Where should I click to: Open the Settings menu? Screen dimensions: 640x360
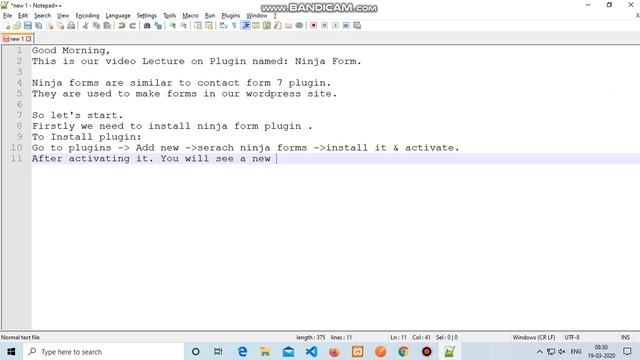click(x=147, y=16)
